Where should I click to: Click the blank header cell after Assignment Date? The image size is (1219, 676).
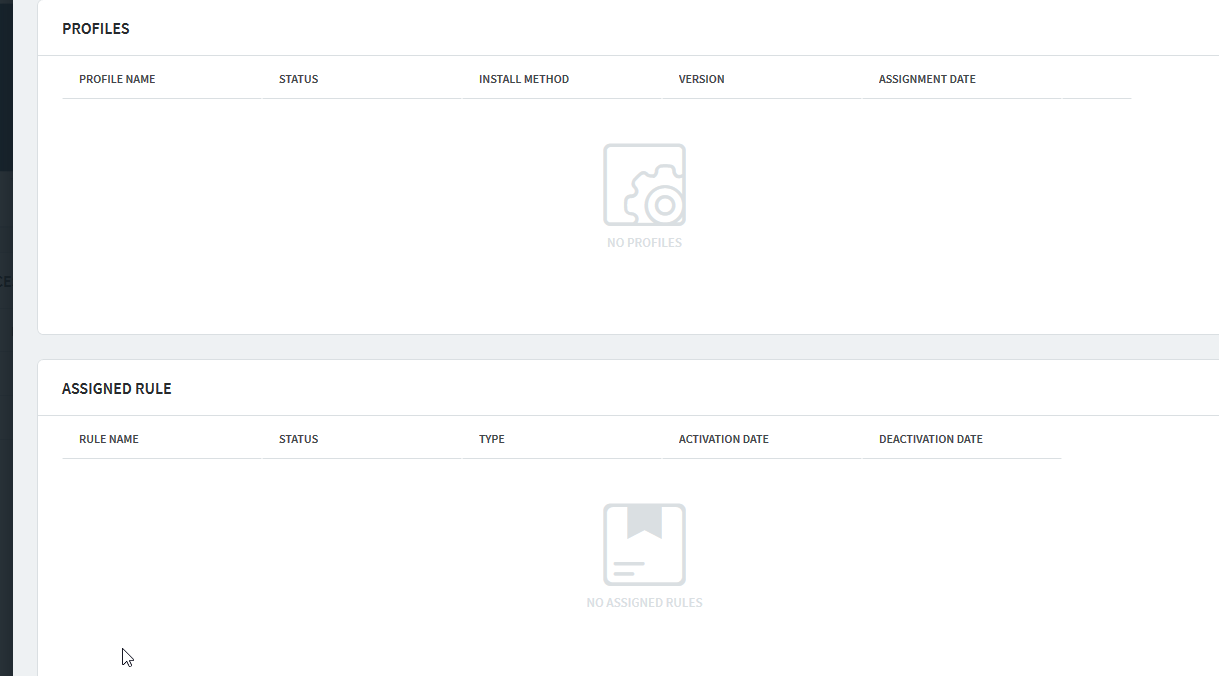pos(1095,79)
